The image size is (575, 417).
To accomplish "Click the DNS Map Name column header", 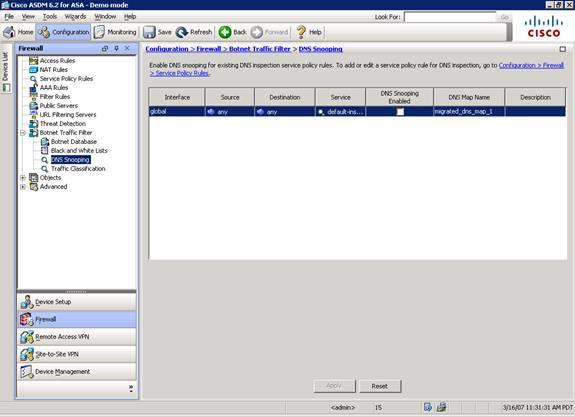I will (469, 97).
